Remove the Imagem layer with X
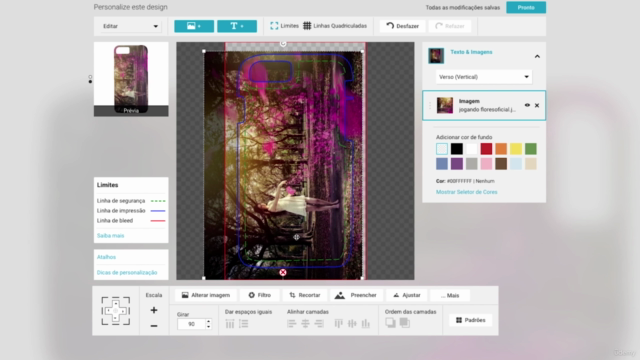640x360 pixels. tap(537, 105)
